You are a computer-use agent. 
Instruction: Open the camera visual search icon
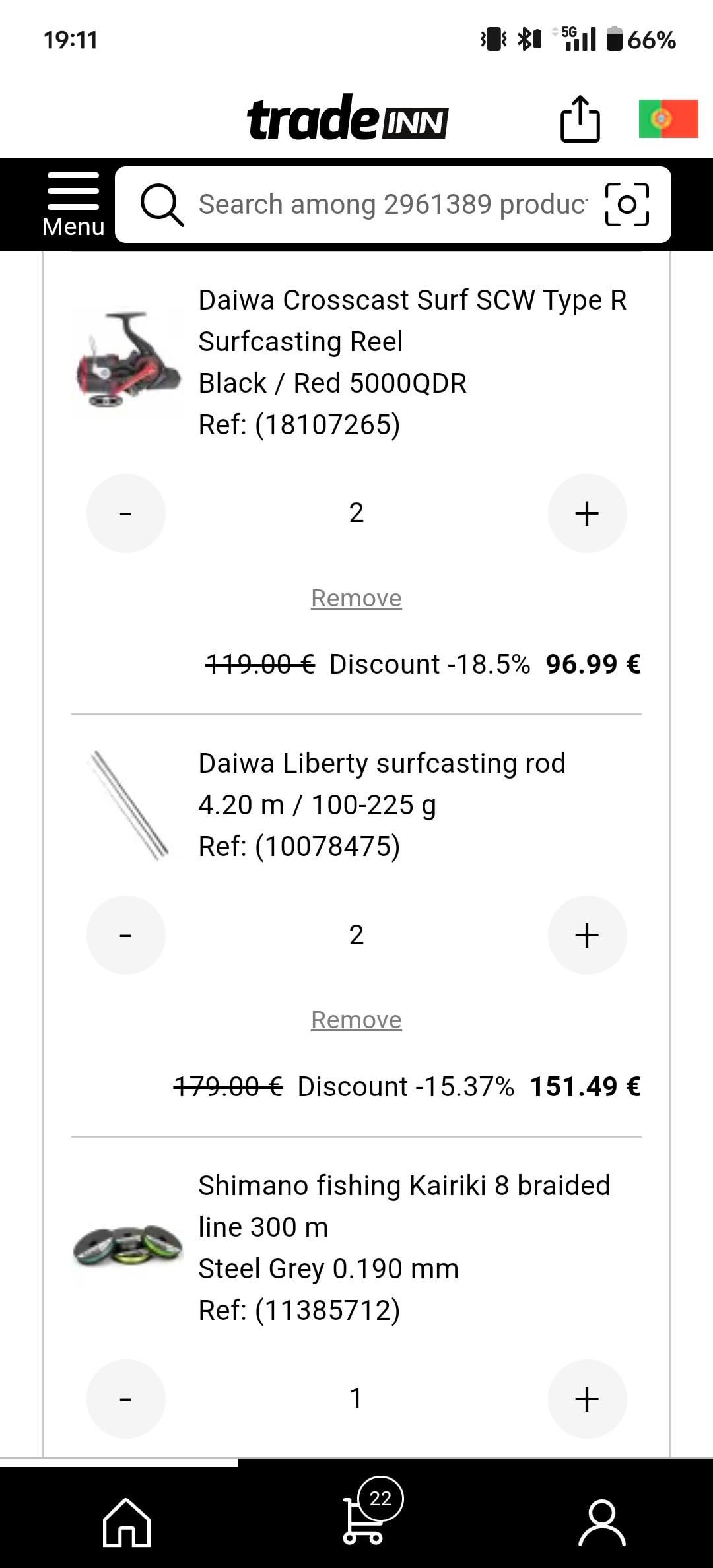627,205
